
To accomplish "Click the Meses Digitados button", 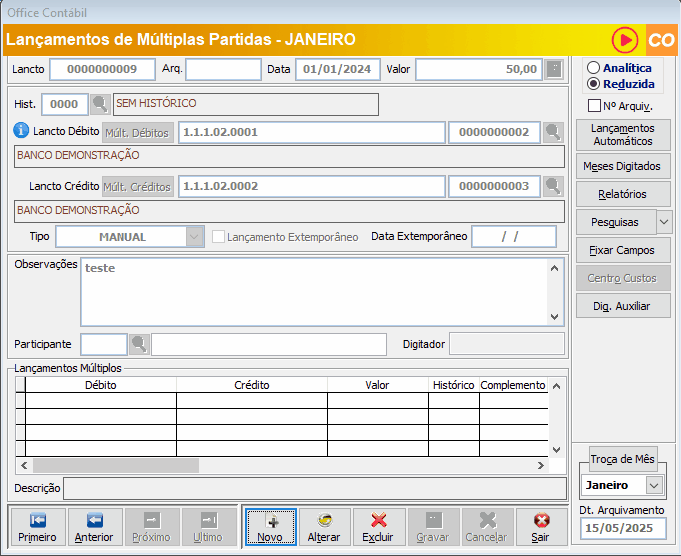I will [x=622, y=166].
